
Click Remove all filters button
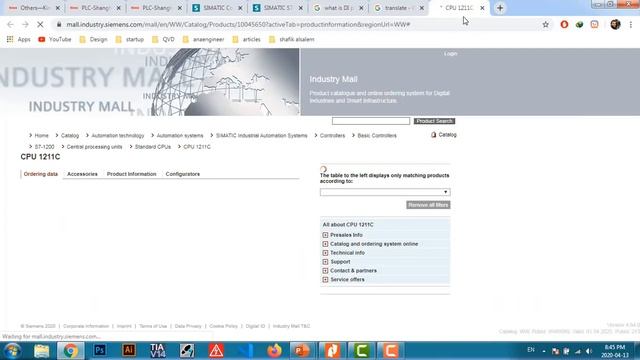point(428,205)
